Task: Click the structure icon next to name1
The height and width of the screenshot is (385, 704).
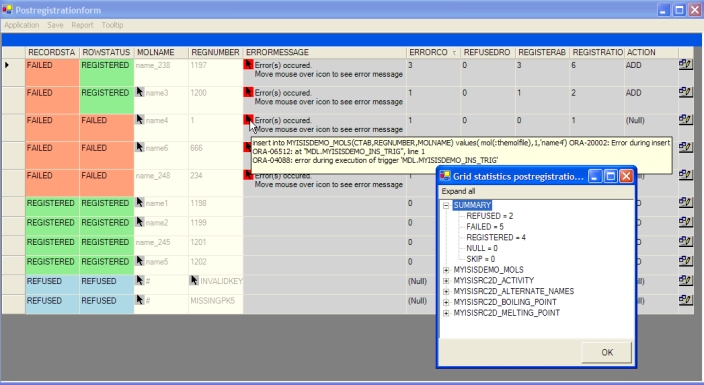Action: (x=140, y=202)
